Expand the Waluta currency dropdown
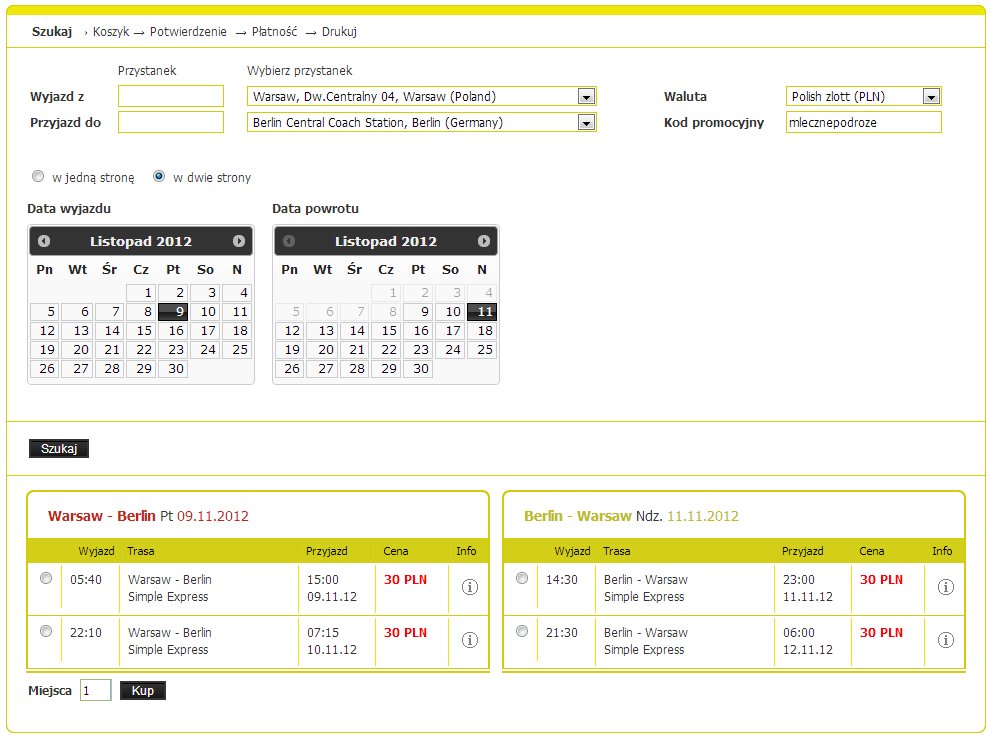 [x=931, y=97]
